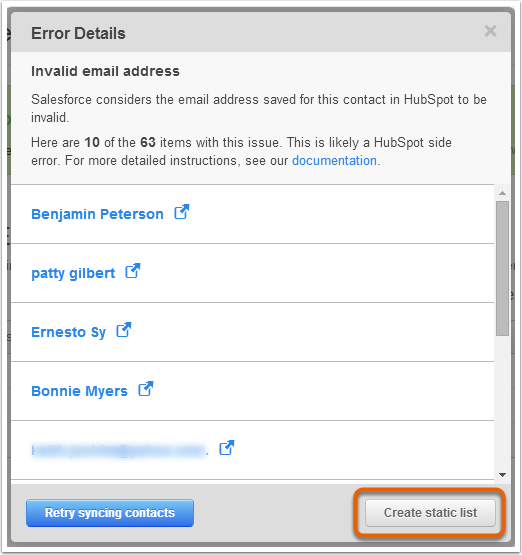Click the Create static list button

pos(430,513)
